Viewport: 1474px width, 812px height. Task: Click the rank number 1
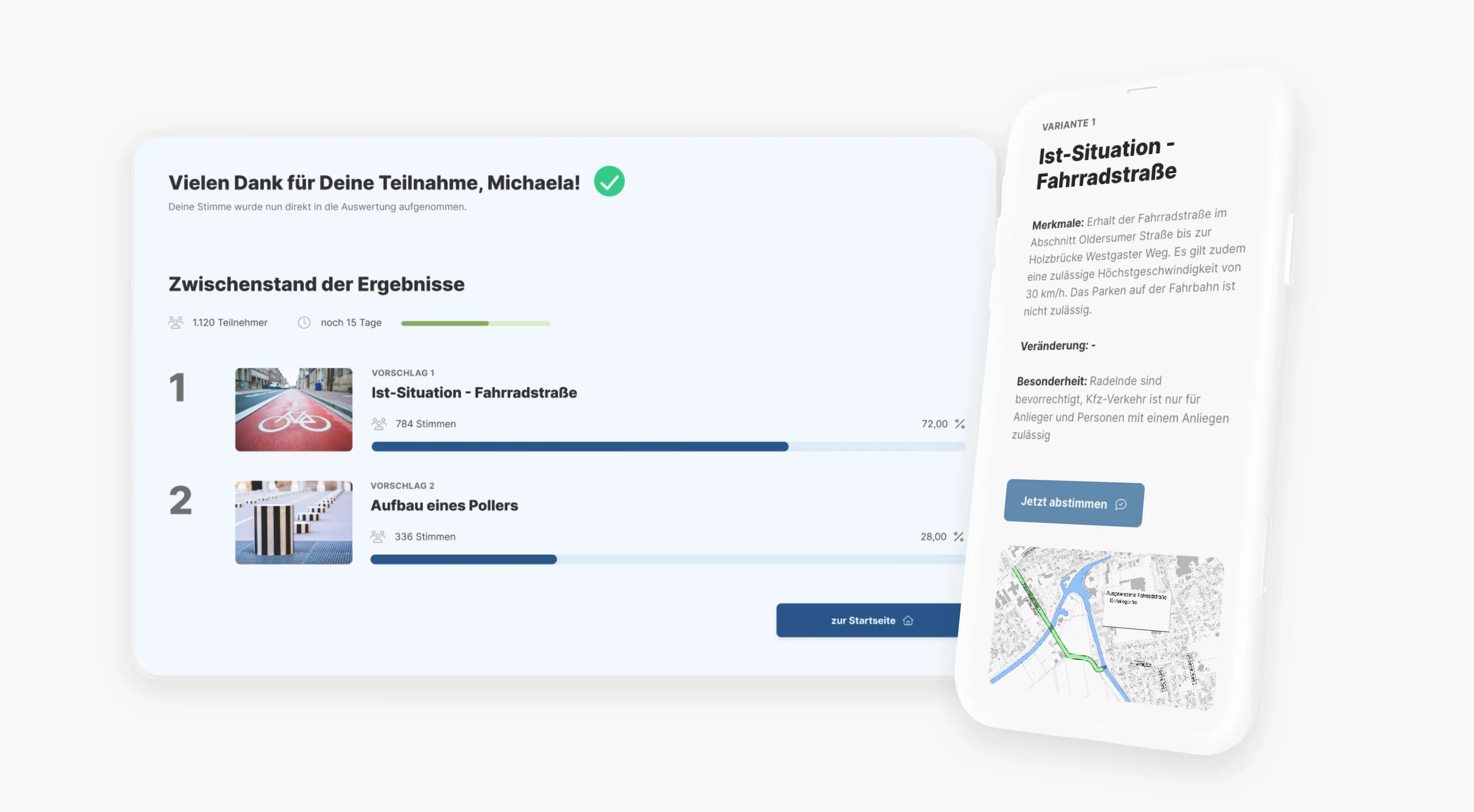(x=177, y=387)
